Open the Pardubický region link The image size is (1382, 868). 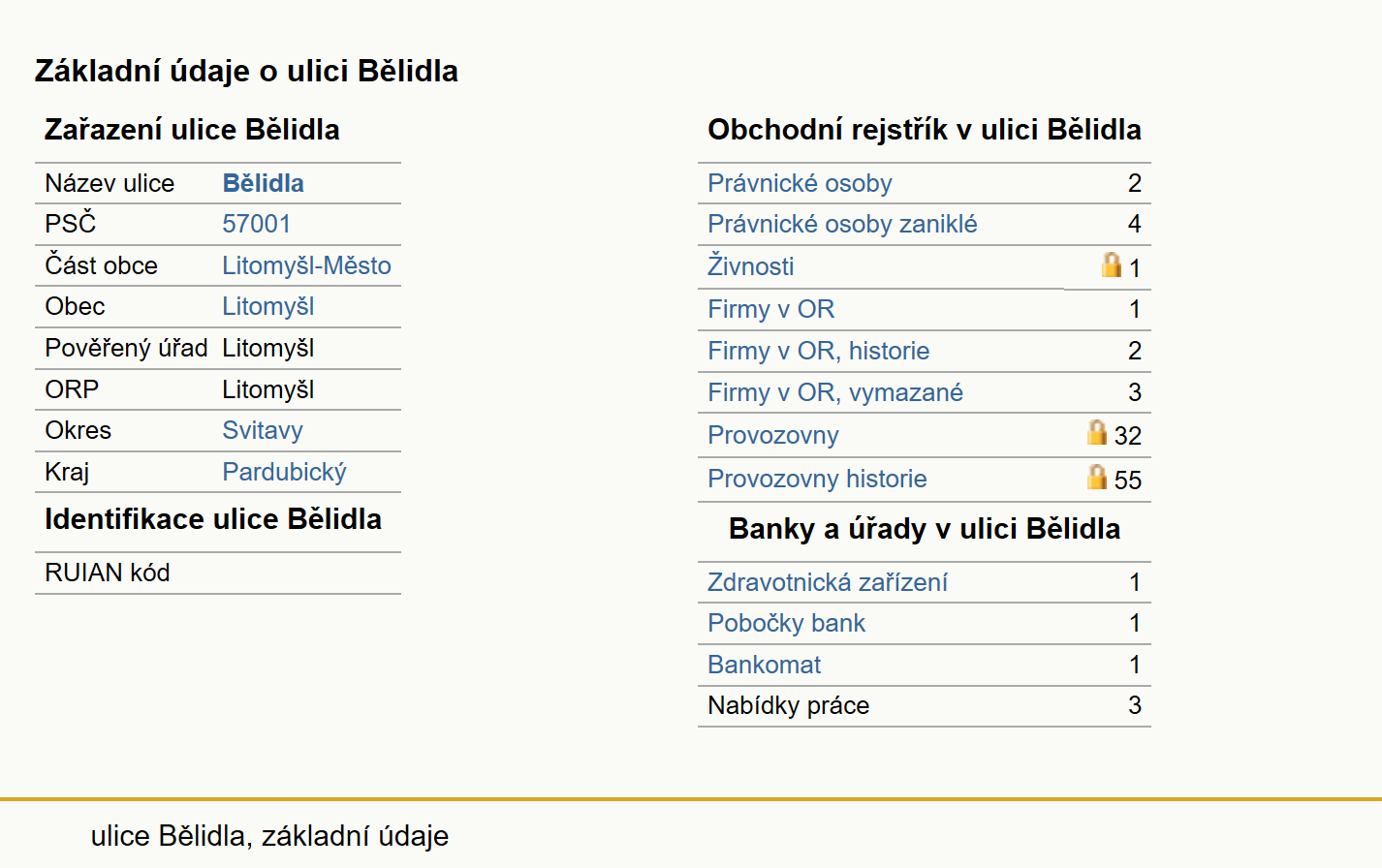pyautogui.click(x=284, y=472)
